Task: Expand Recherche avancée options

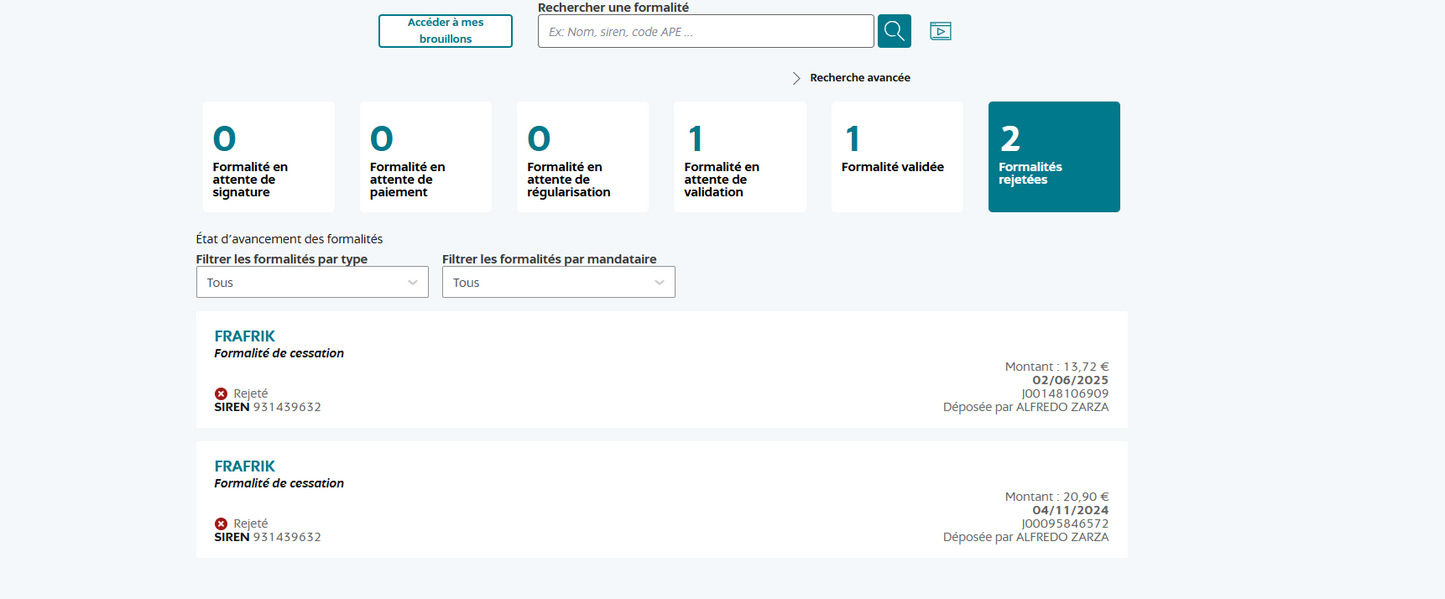Action: pos(859,78)
